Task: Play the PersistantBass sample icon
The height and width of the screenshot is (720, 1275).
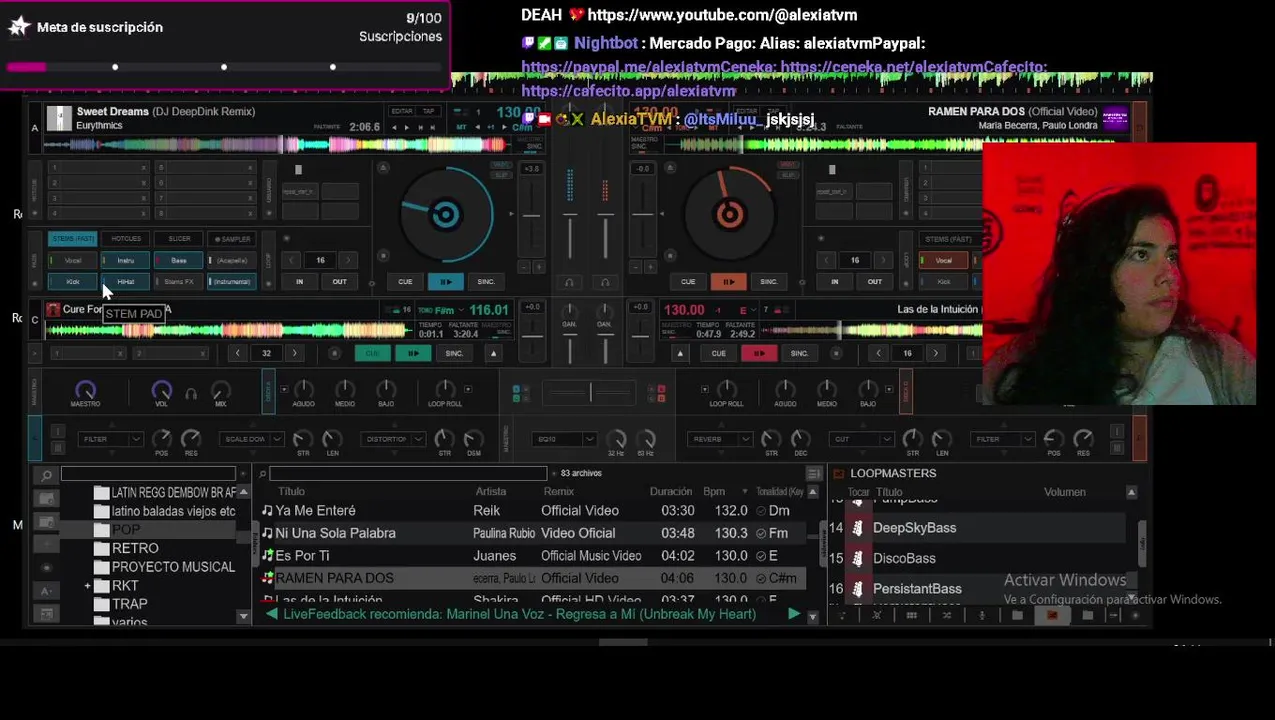Action: (x=857, y=589)
